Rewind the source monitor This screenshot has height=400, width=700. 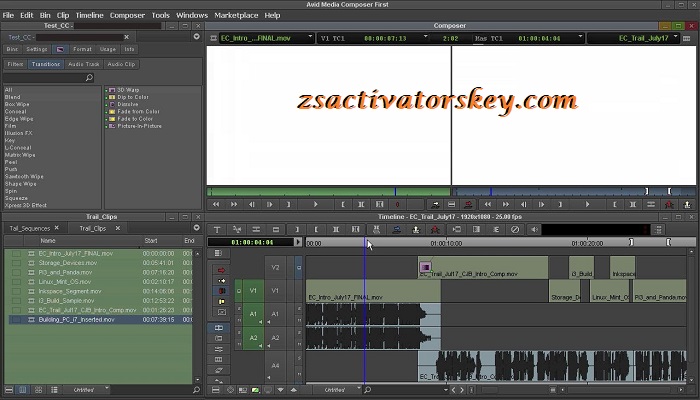(216, 204)
